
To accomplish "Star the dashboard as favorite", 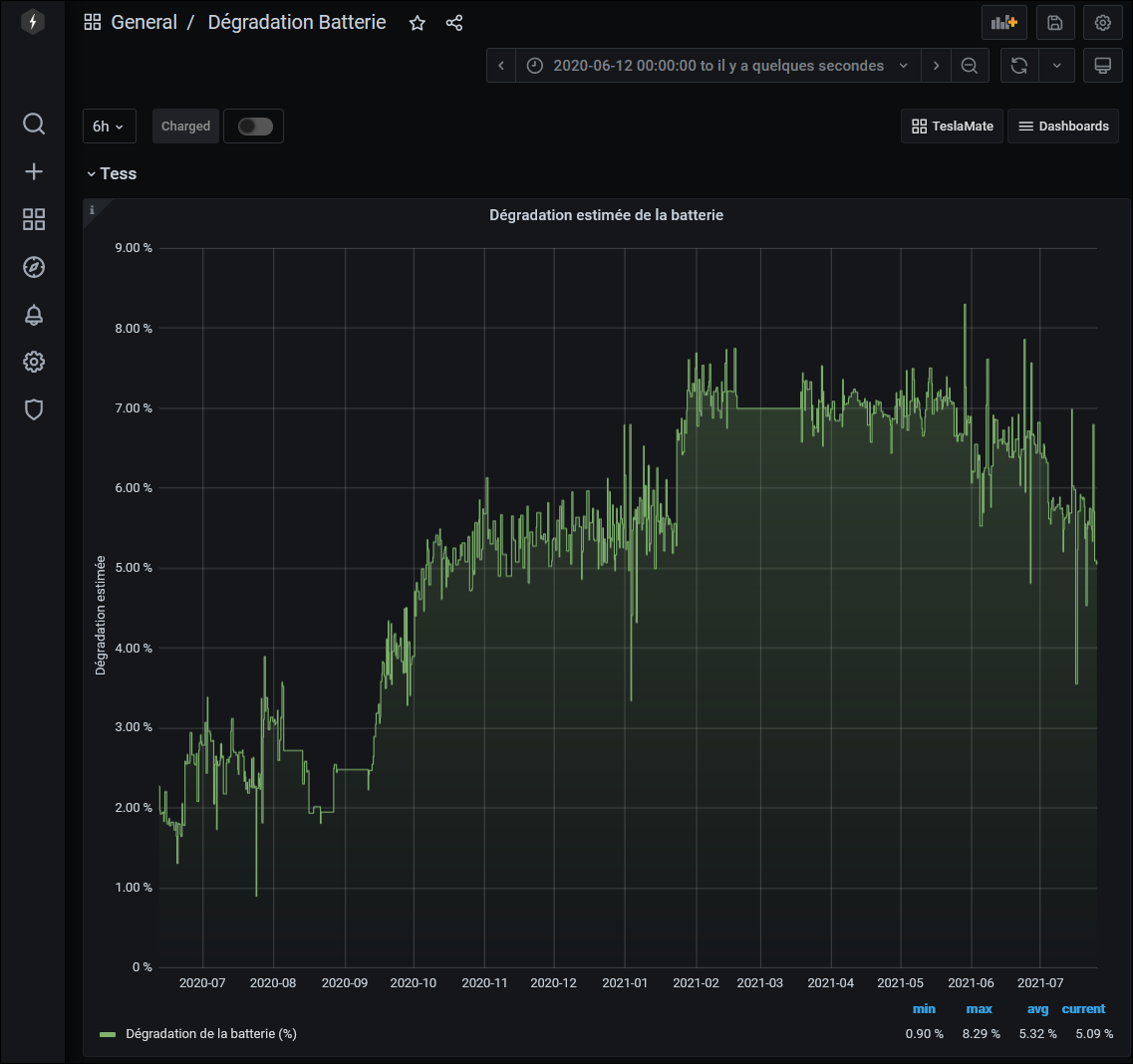I will (417, 23).
